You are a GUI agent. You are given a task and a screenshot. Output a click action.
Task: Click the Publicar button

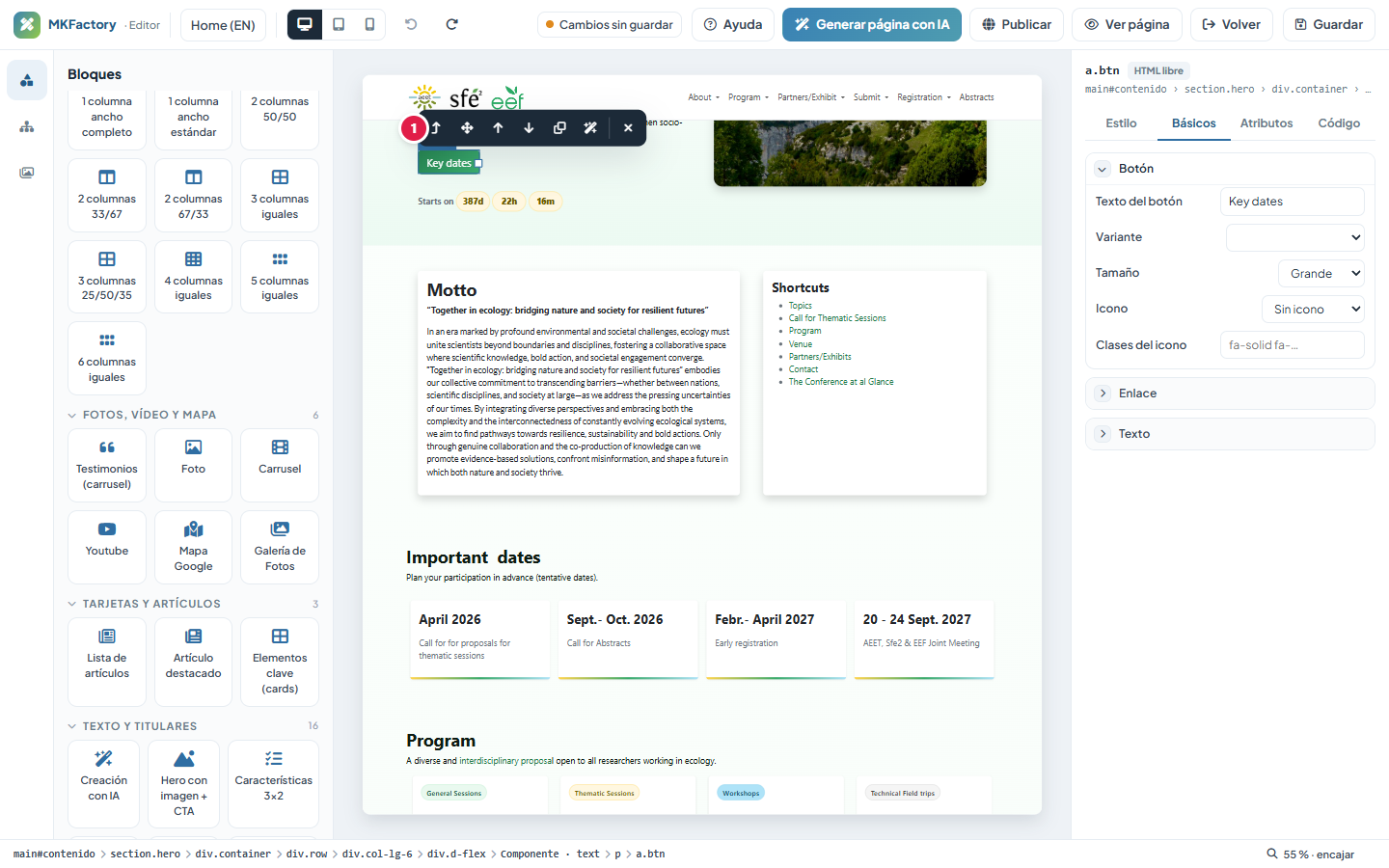[1017, 24]
